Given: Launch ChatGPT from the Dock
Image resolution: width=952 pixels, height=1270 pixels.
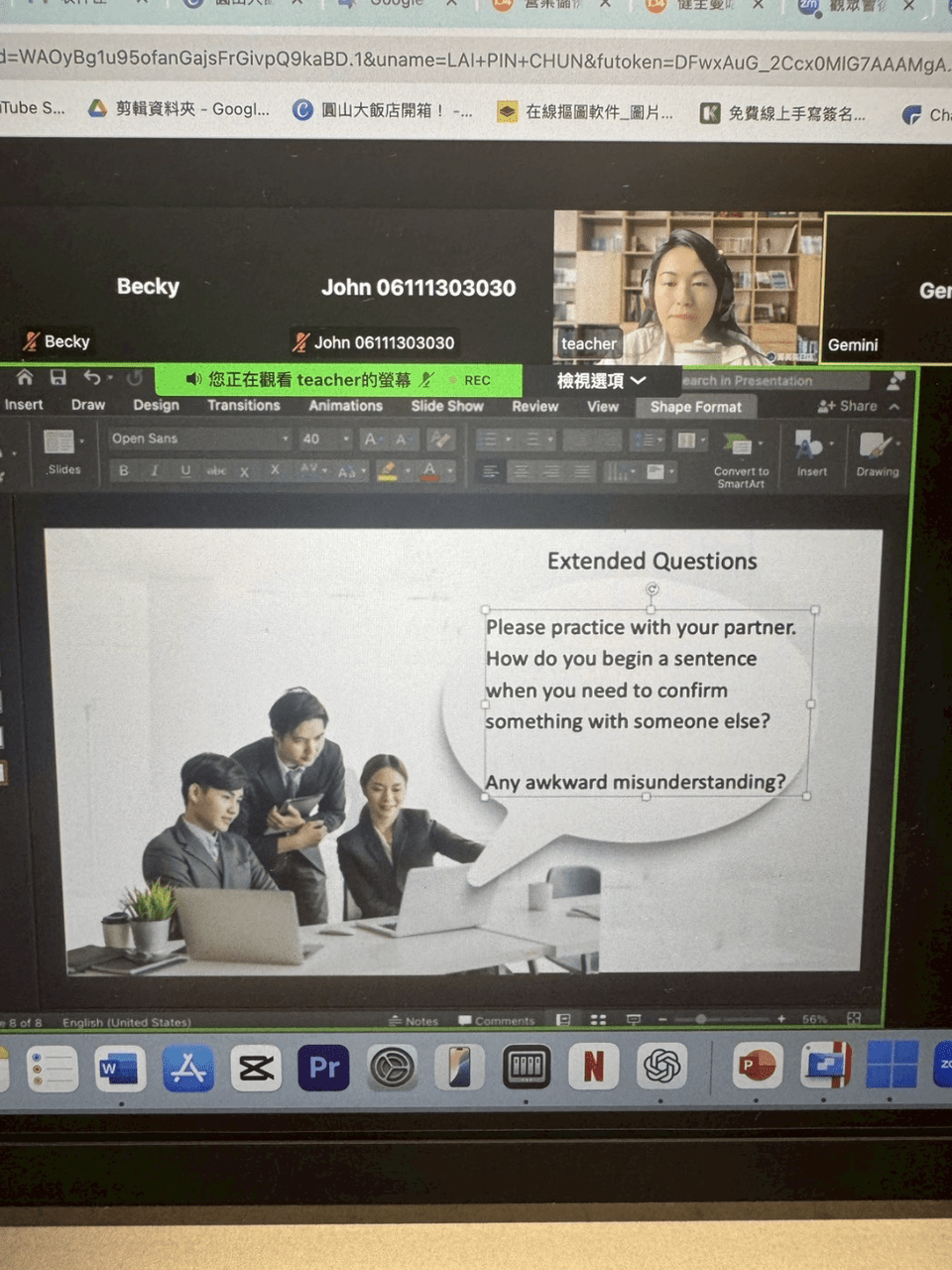Looking at the screenshot, I should coord(661,1067).
